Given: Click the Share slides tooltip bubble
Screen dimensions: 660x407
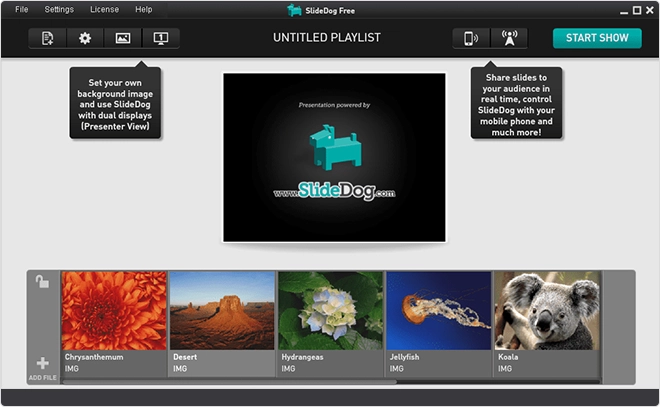Looking at the screenshot, I should [x=516, y=103].
